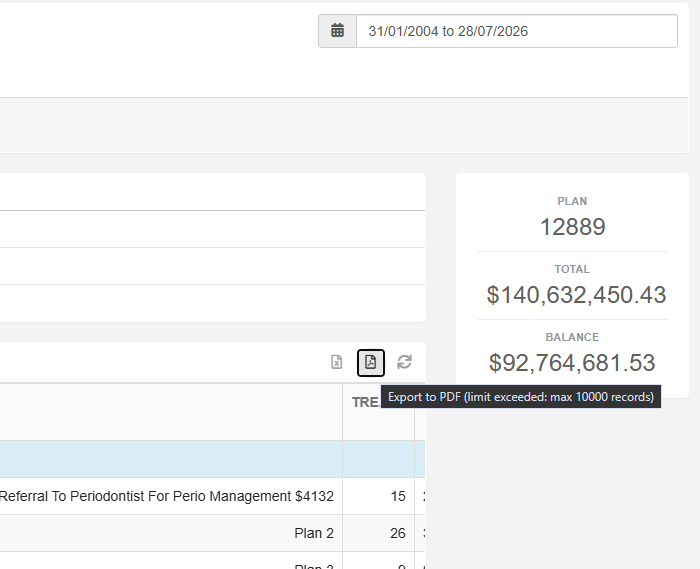Click the PLAN label in summary card
Image resolution: width=700 pixels, height=569 pixels.
tap(572, 201)
